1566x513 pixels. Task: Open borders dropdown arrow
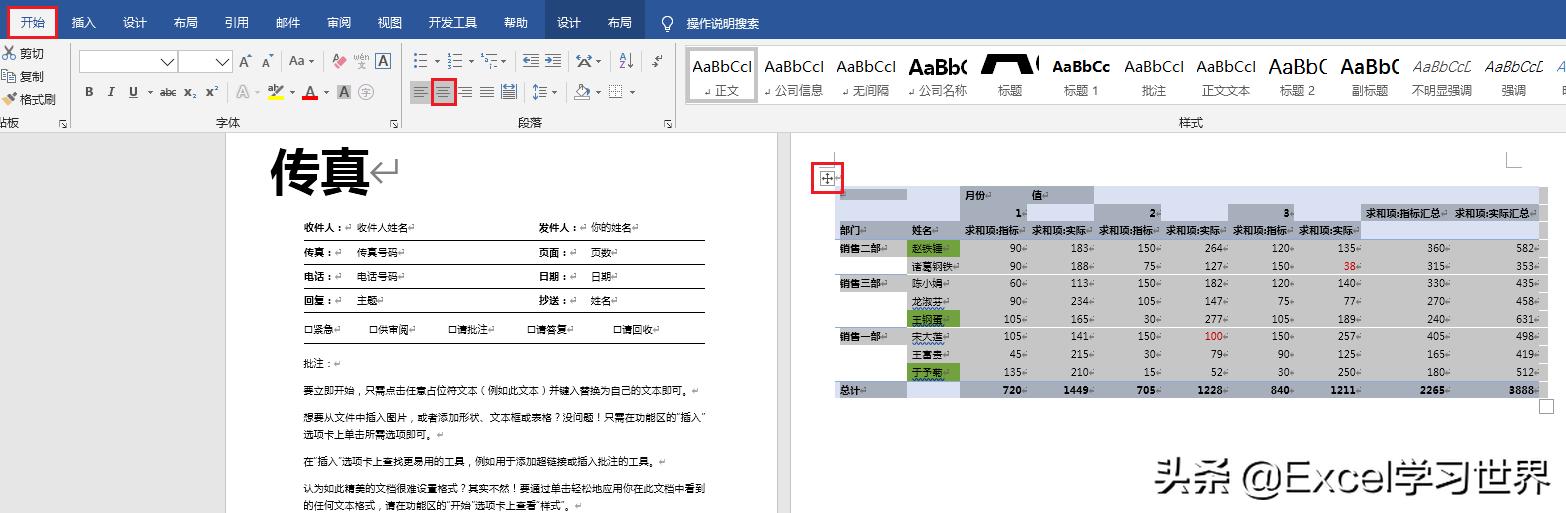(x=633, y=92)
